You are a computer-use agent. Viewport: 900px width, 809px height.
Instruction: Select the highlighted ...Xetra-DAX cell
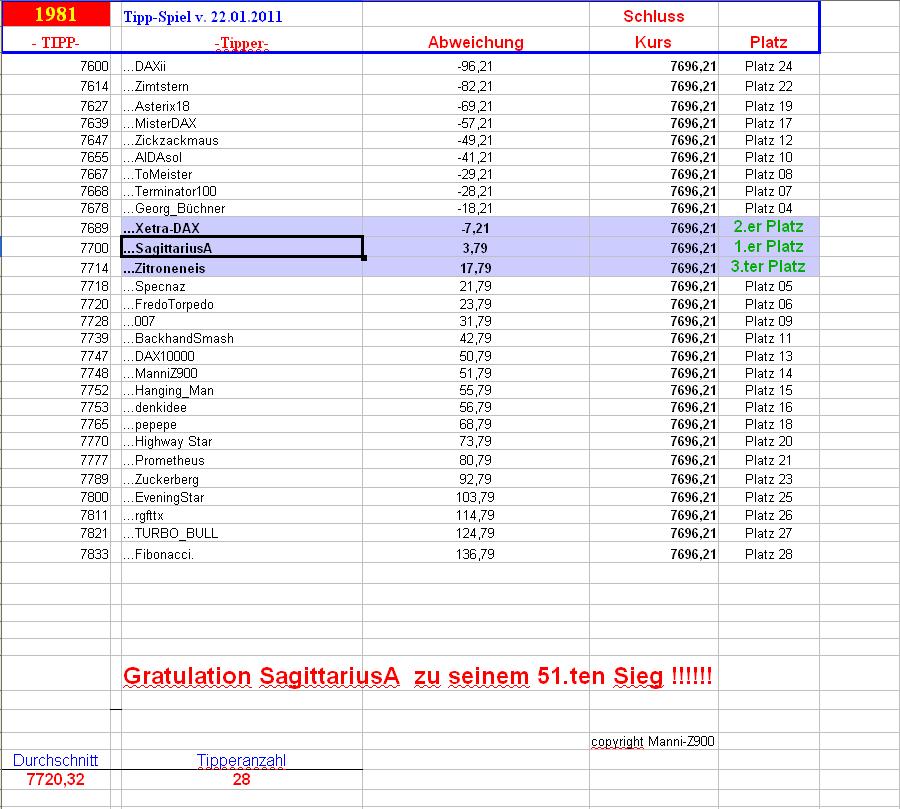click(242, 228)
